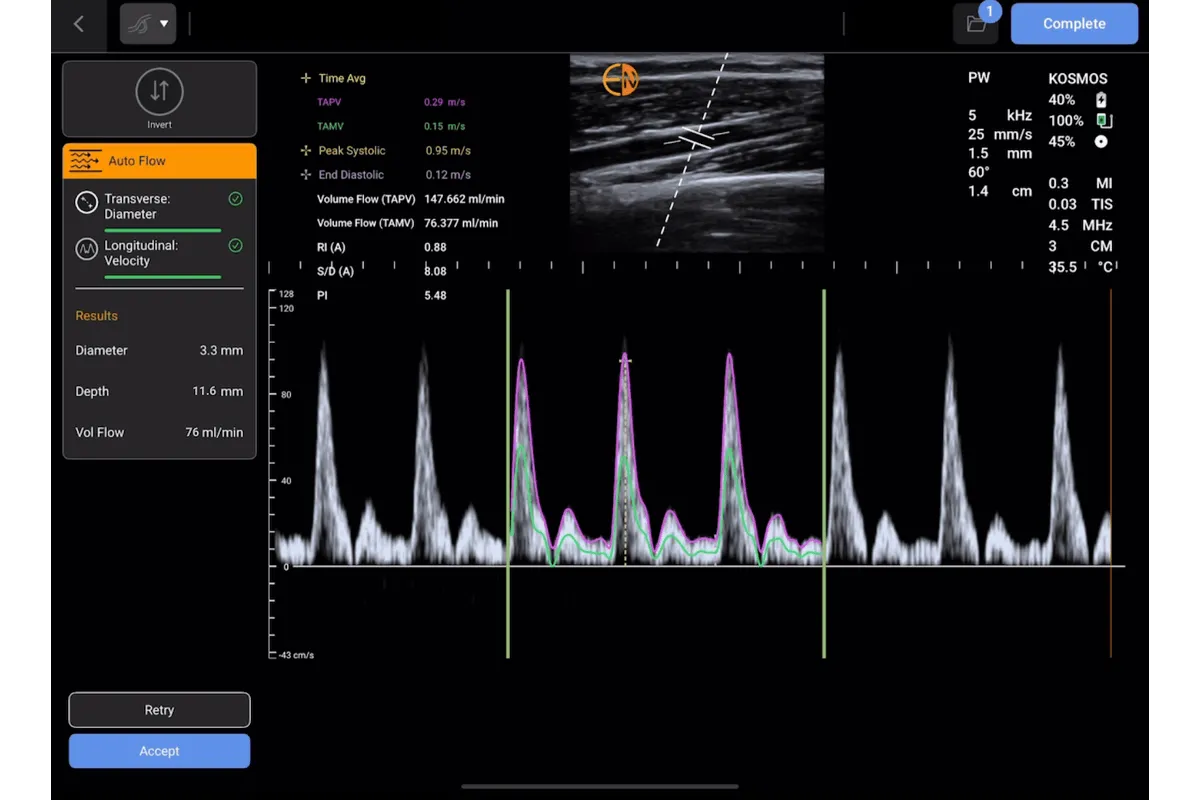Click the Longitudinal velocity waveform icon
1200x800 pixels.
click(86, 250)
